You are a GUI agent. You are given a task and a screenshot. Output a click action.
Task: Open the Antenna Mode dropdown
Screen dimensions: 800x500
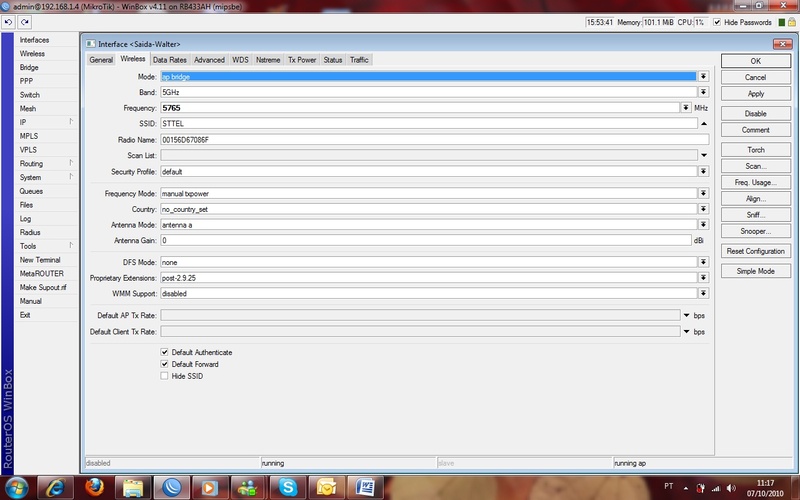[704, 224]
